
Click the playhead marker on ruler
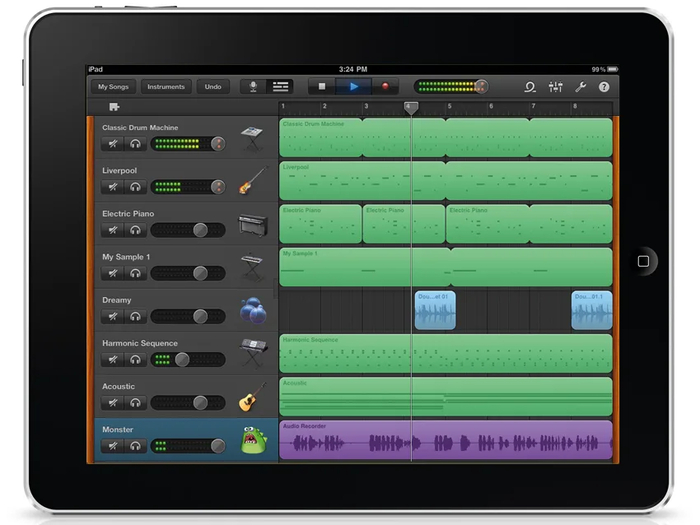click(x=411, y=108)
